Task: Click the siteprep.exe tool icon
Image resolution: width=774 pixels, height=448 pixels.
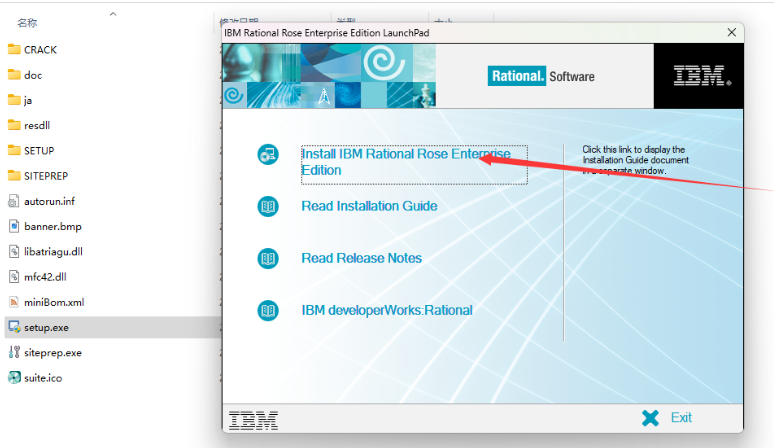Action: pyautogui.click(x=14, y=352)
